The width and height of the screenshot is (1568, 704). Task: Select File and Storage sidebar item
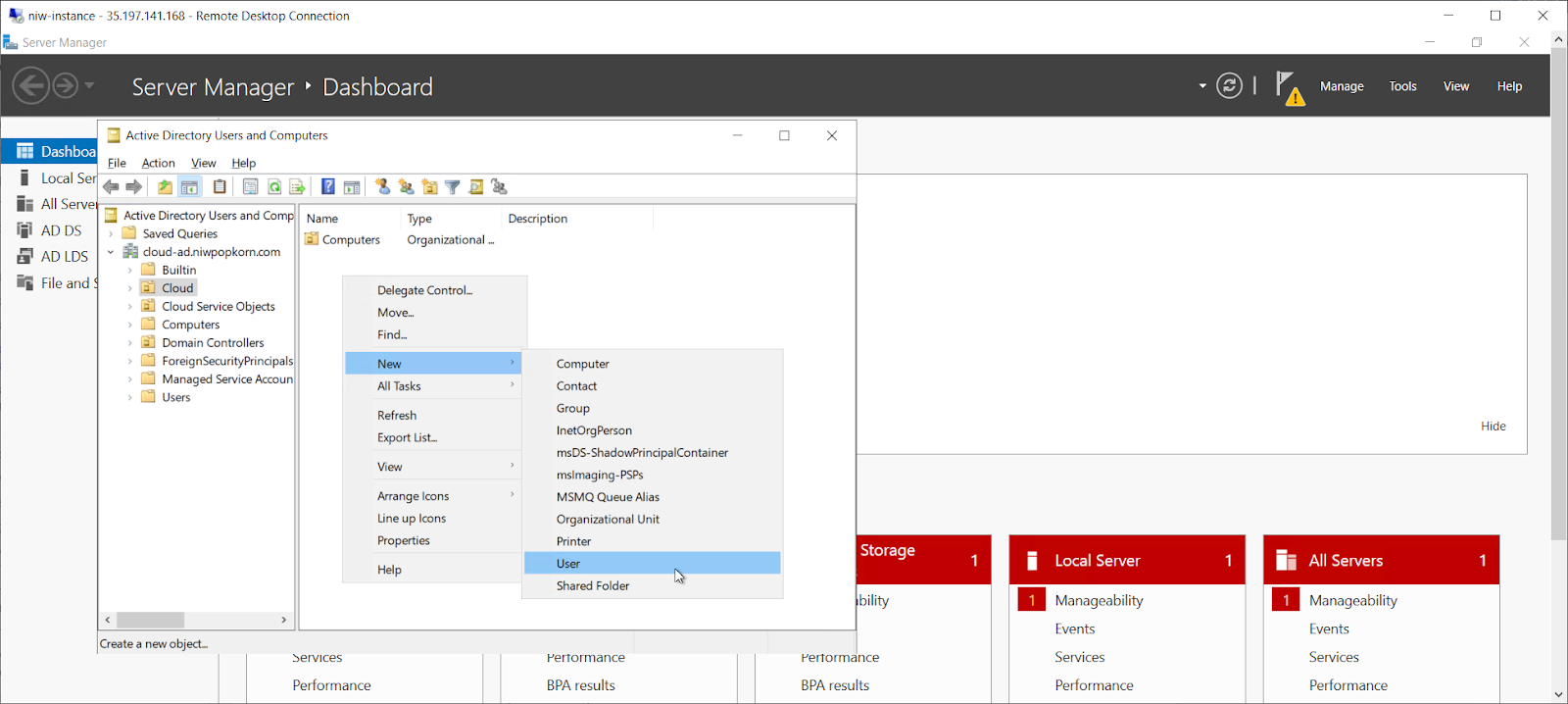click(x=58, y=283)
